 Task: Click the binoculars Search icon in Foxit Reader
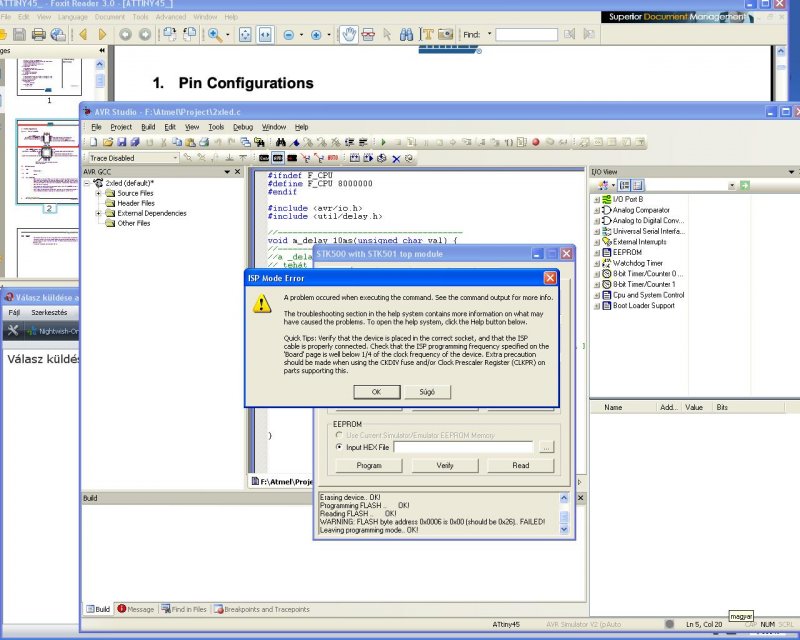(x=407, y=34)
